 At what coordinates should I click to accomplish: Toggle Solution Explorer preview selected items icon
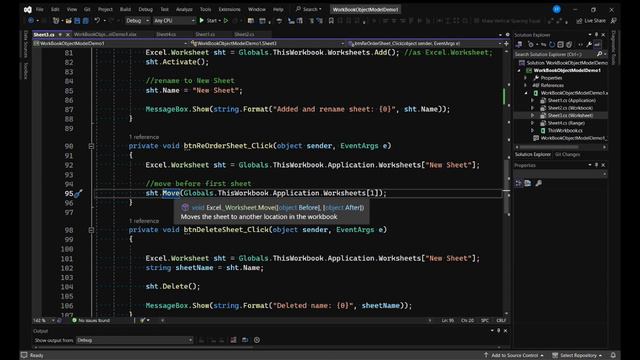[x=597, y=44]
